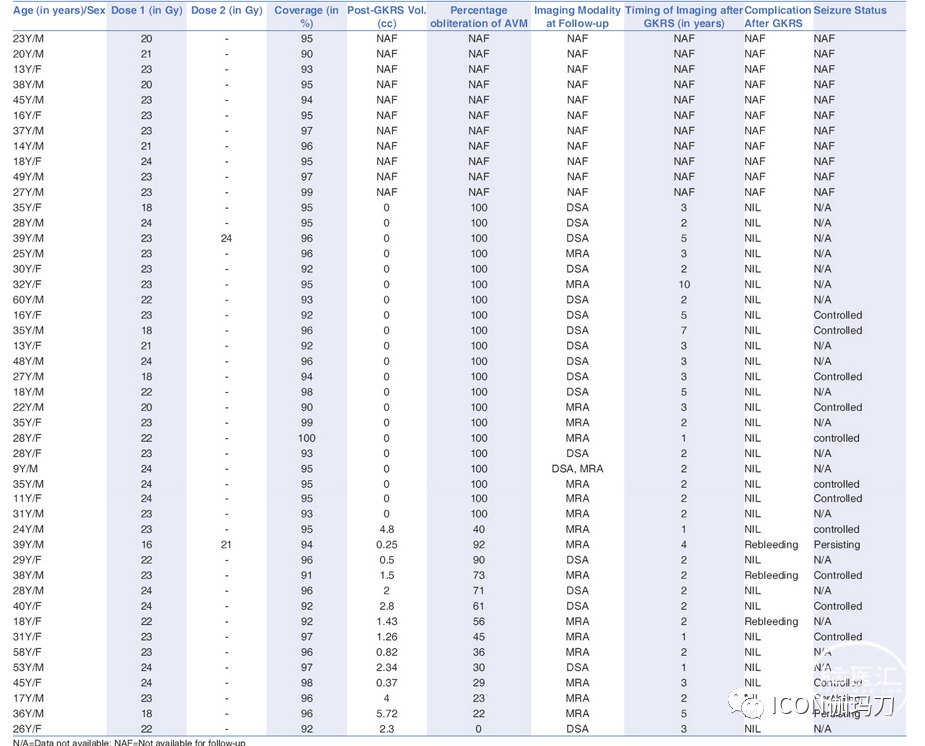Select the coverage value "100" in 28Y/F row
The height and width of the screenshot is (746, 925).
tap(306, 438)
